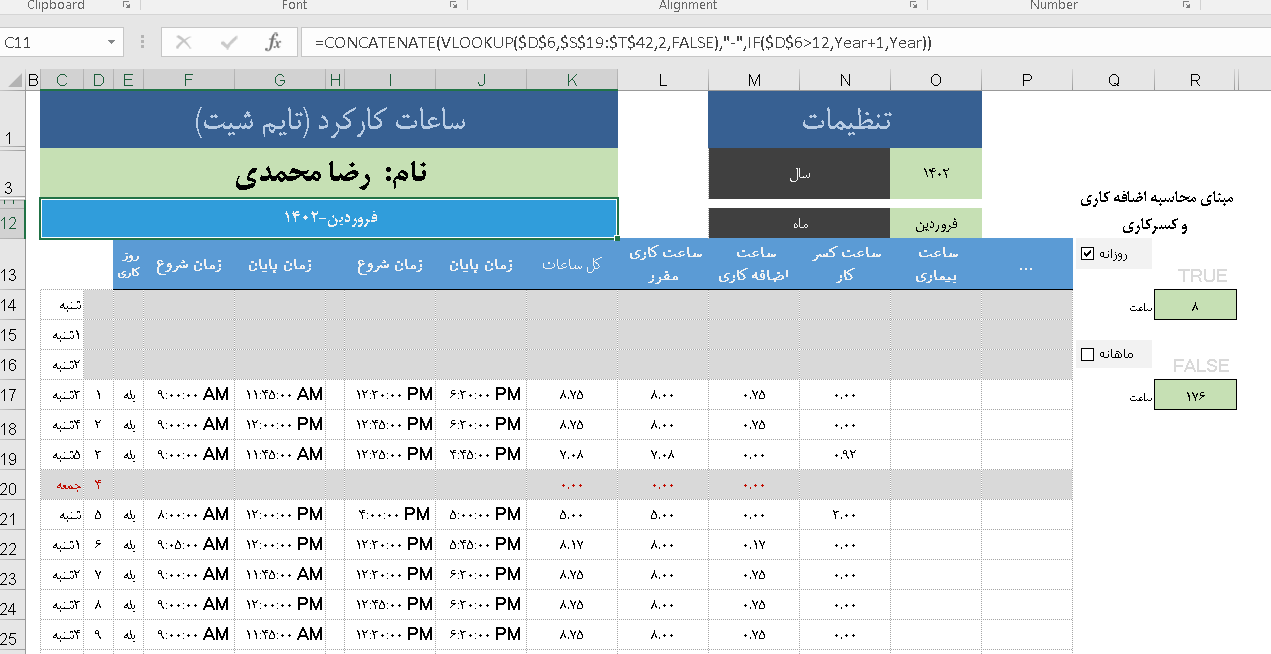Viewport: 1271px width, 654px height.
Task: Open the Number format dialog launcher arrow
Action: [x=1188, y=5]
